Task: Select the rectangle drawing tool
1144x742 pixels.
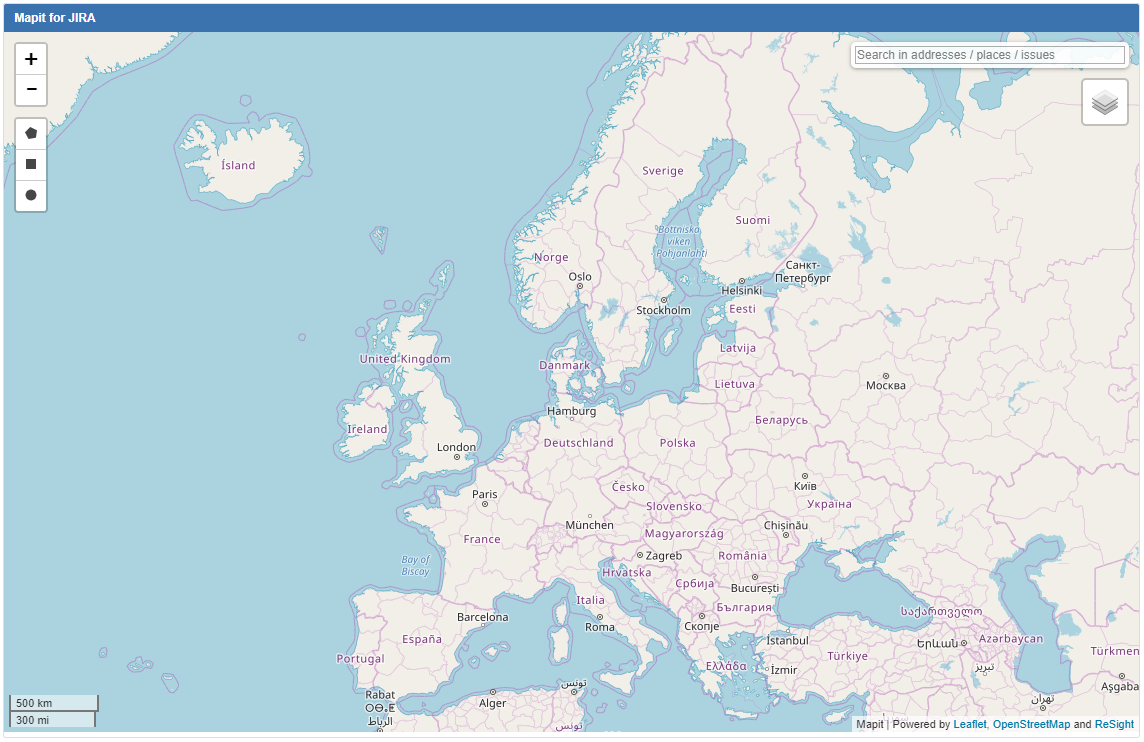Action: point(31,164)
